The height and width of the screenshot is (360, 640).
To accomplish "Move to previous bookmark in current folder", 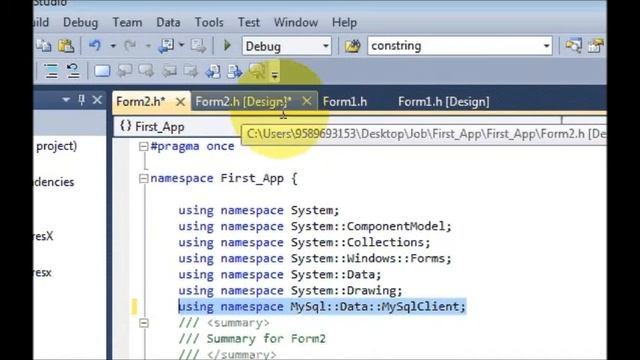I will [169, 72].
